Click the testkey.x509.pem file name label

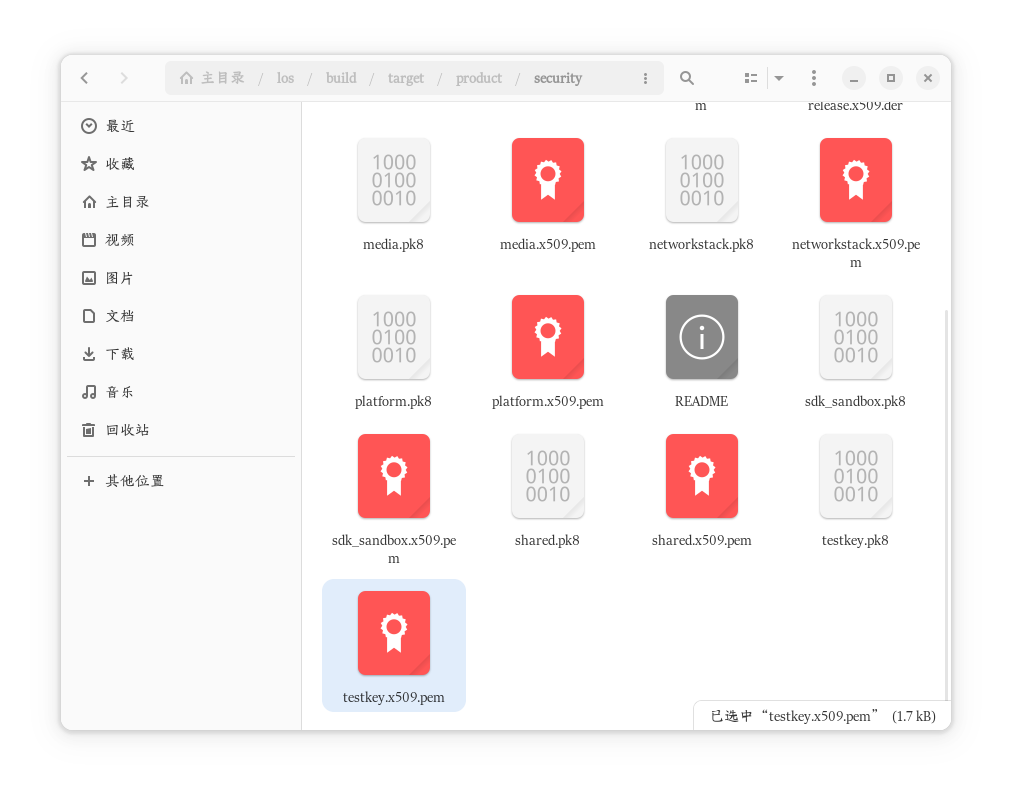click(394, 698)
